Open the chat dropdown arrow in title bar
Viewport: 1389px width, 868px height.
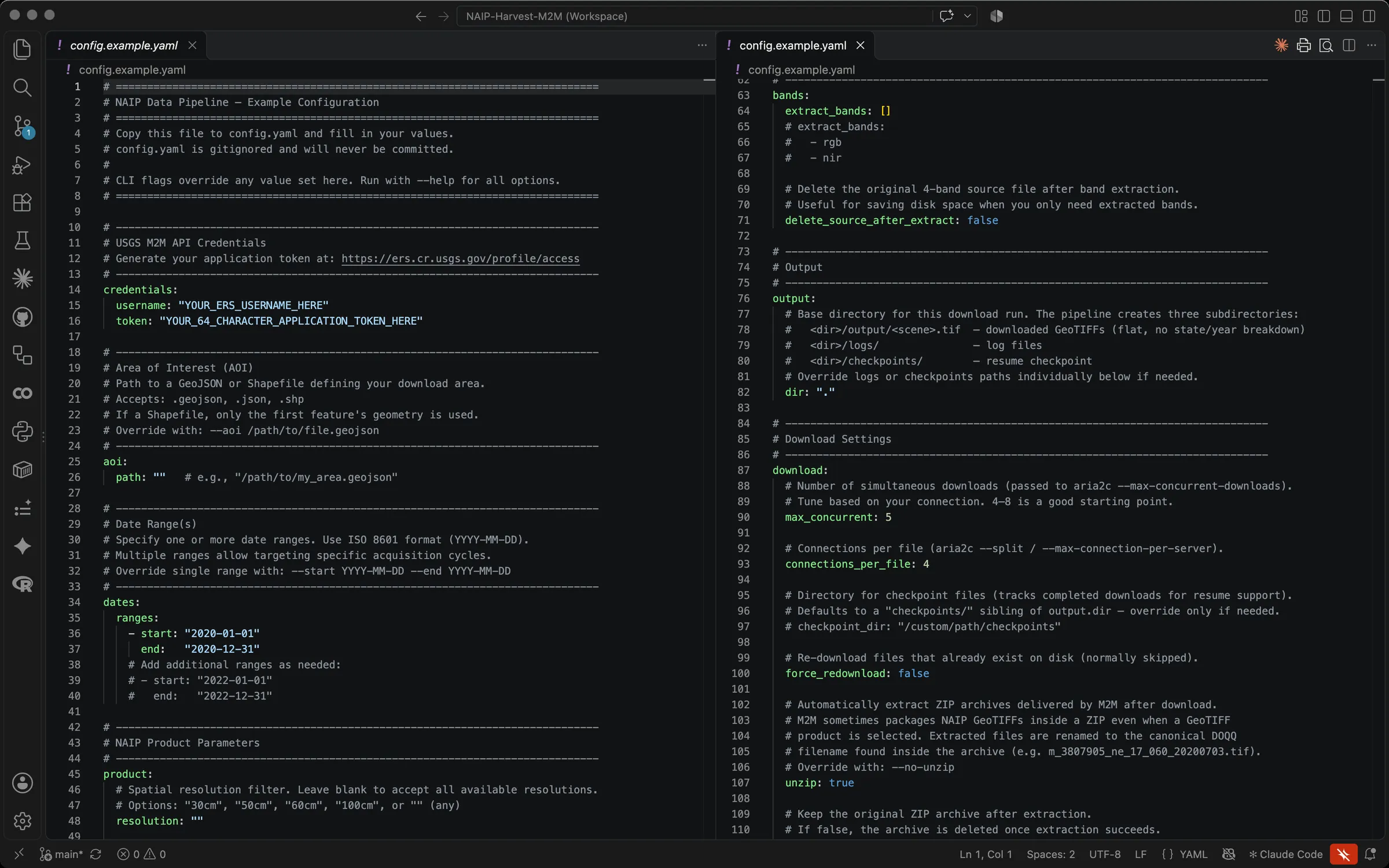[967, 16]
